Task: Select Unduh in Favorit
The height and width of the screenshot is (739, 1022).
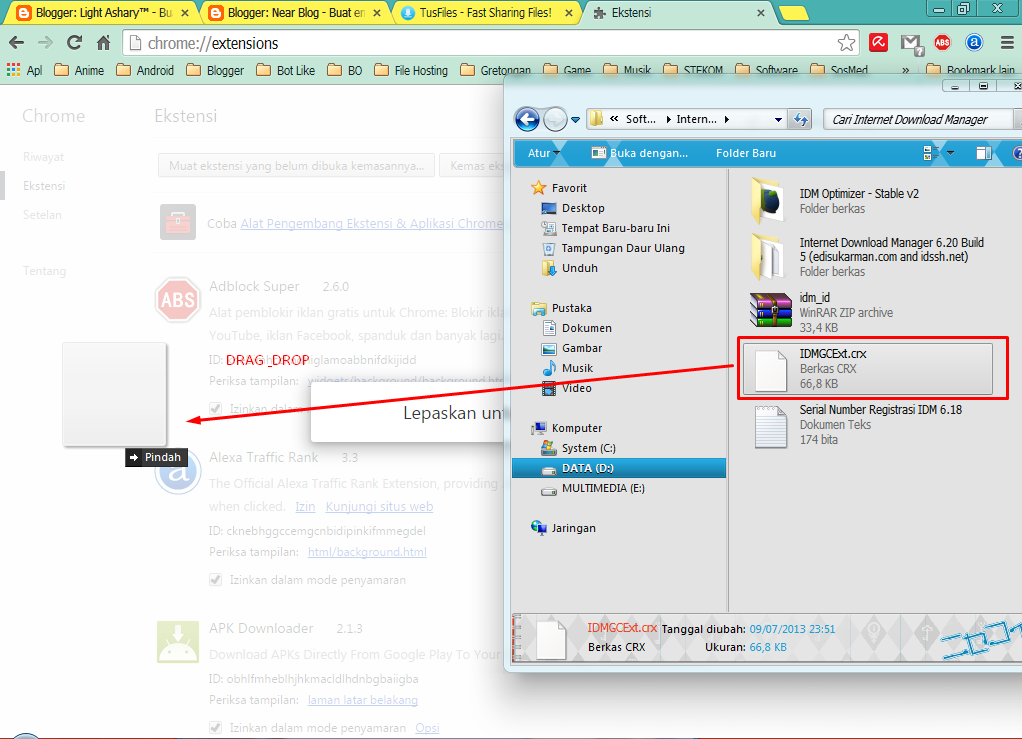Action: (x=569, y=268)
